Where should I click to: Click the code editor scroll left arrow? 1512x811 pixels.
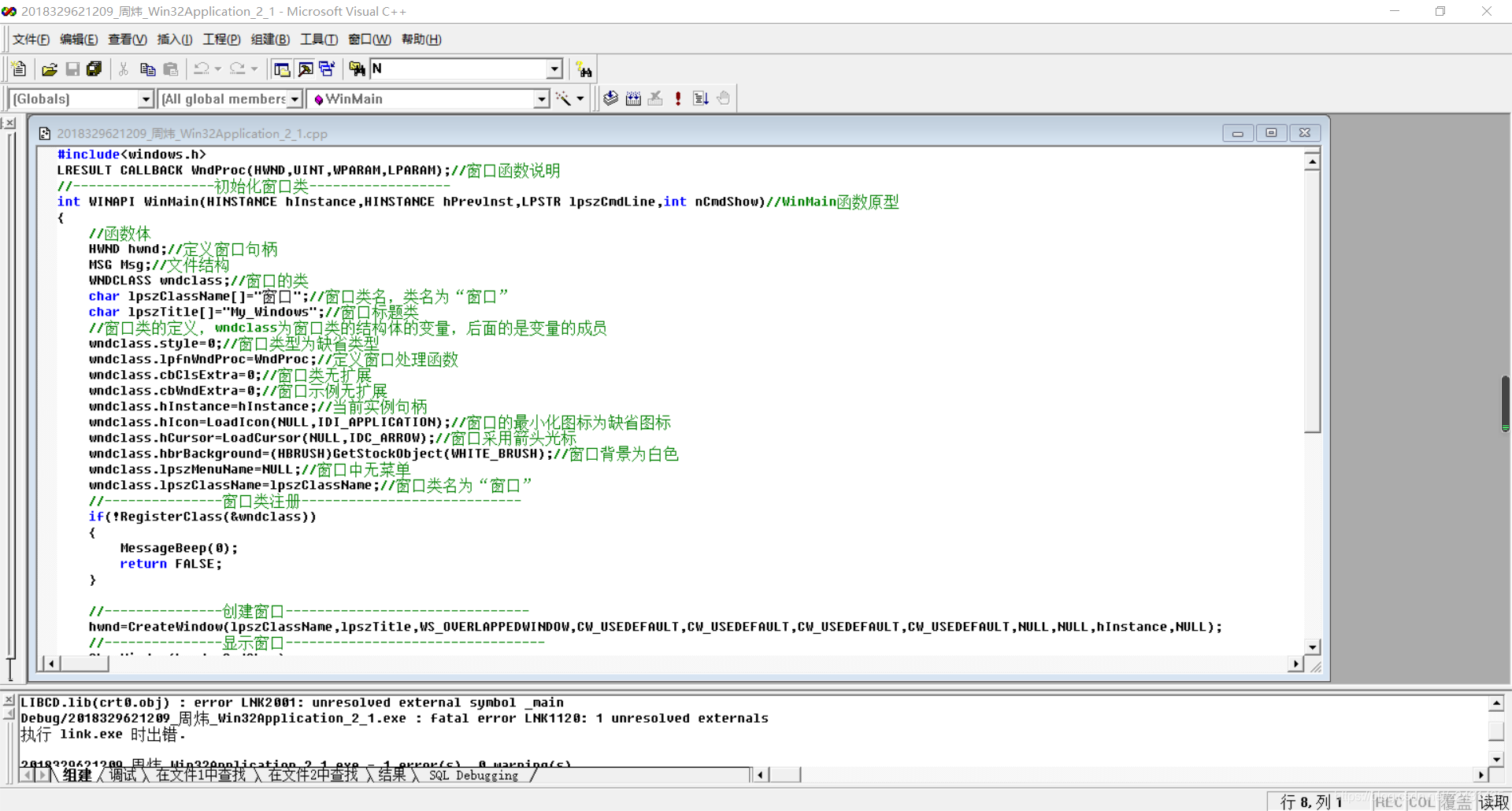click(51, 664)
